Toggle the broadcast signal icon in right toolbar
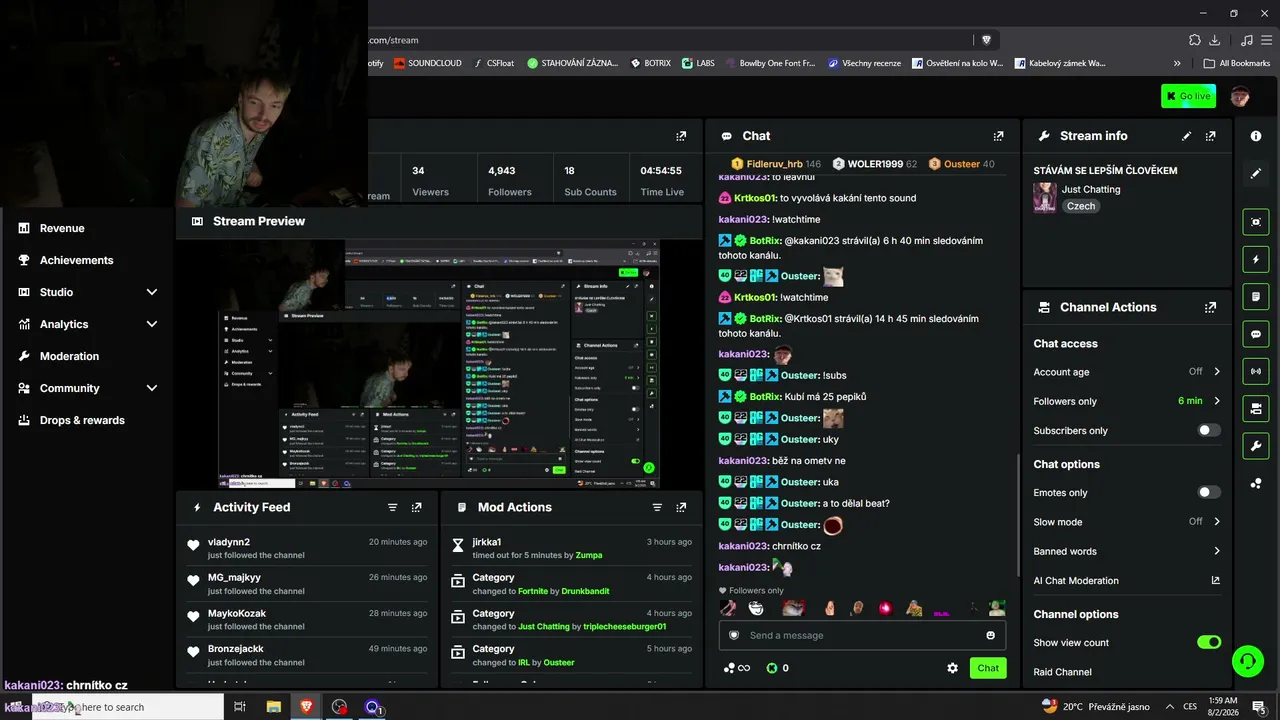 [1256, 371]
